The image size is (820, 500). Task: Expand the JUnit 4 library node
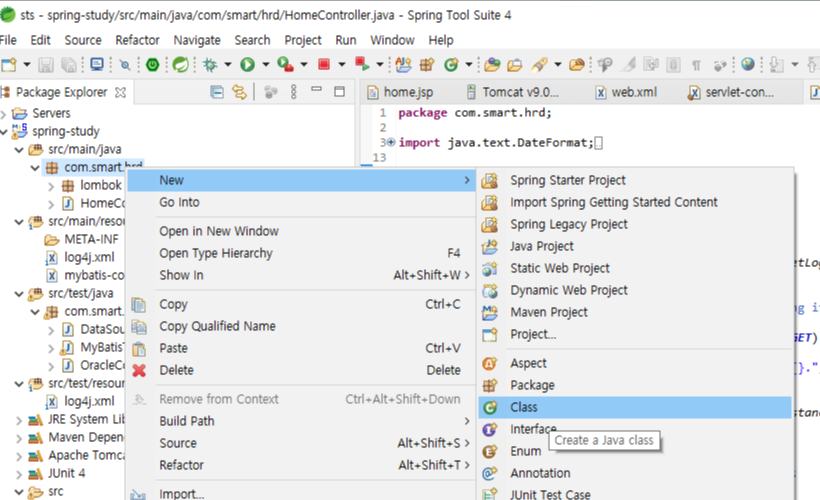(x=19, y=475)
